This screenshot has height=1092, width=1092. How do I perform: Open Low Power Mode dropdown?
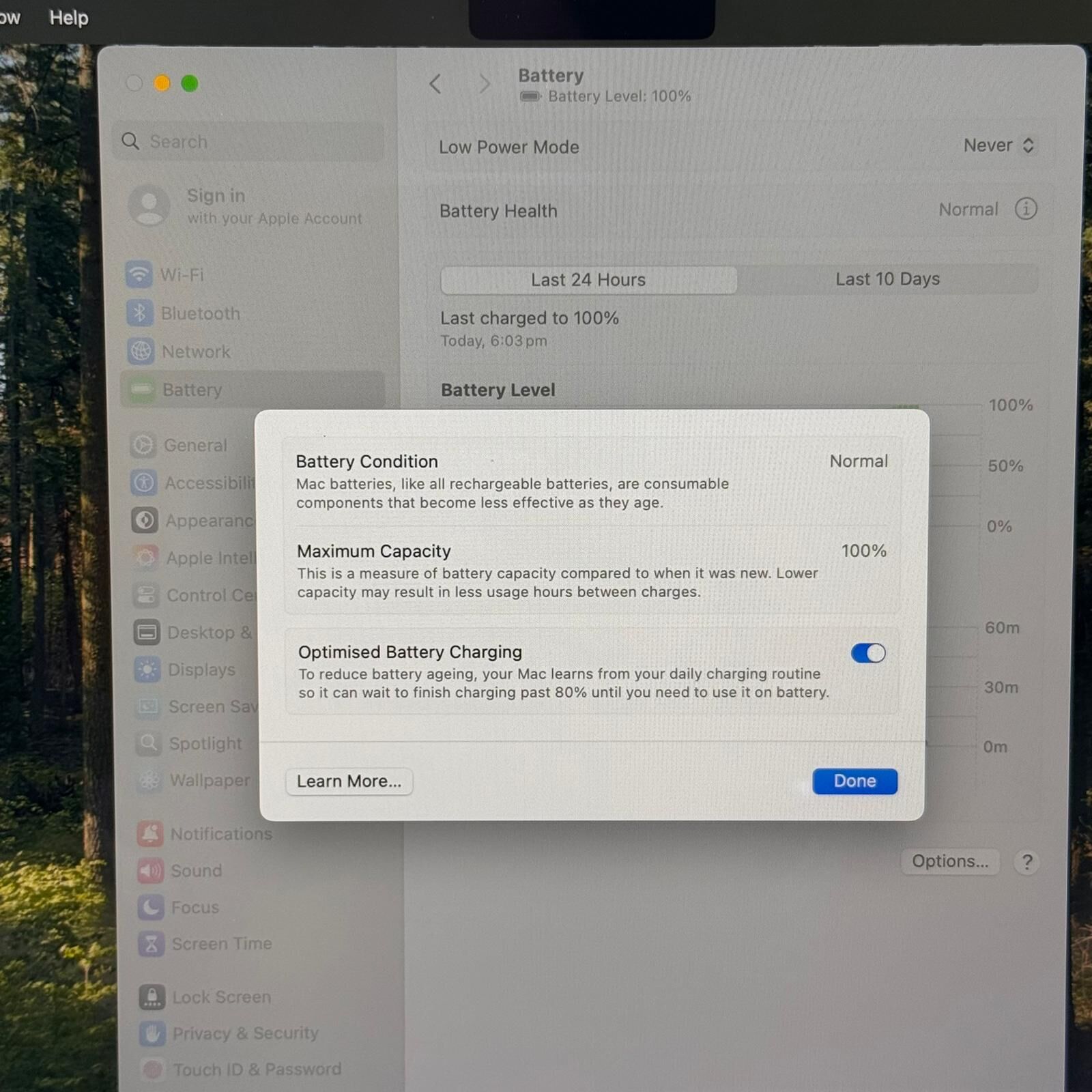pos(998,145)
